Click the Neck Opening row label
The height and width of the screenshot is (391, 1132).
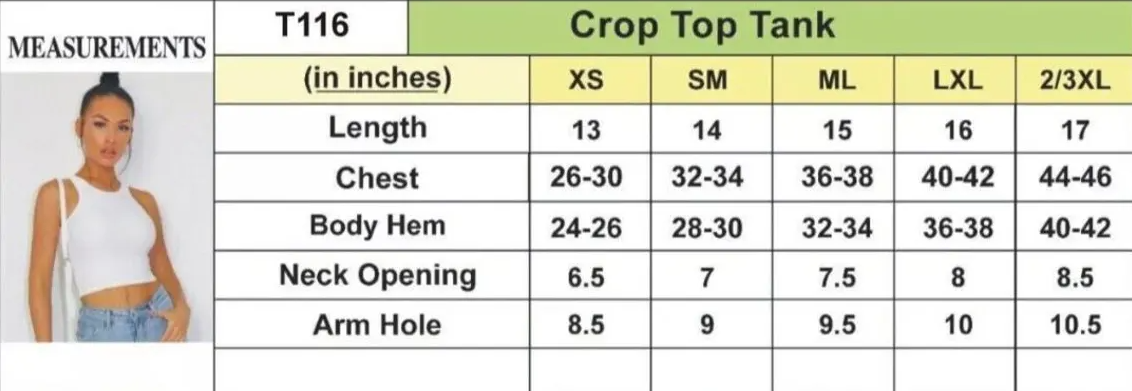[378, 276]
